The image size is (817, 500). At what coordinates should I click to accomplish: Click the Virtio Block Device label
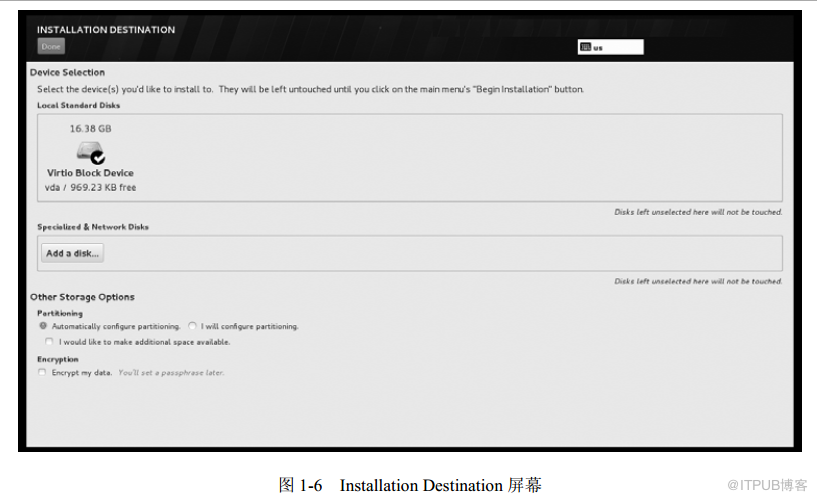pos(90,173)
